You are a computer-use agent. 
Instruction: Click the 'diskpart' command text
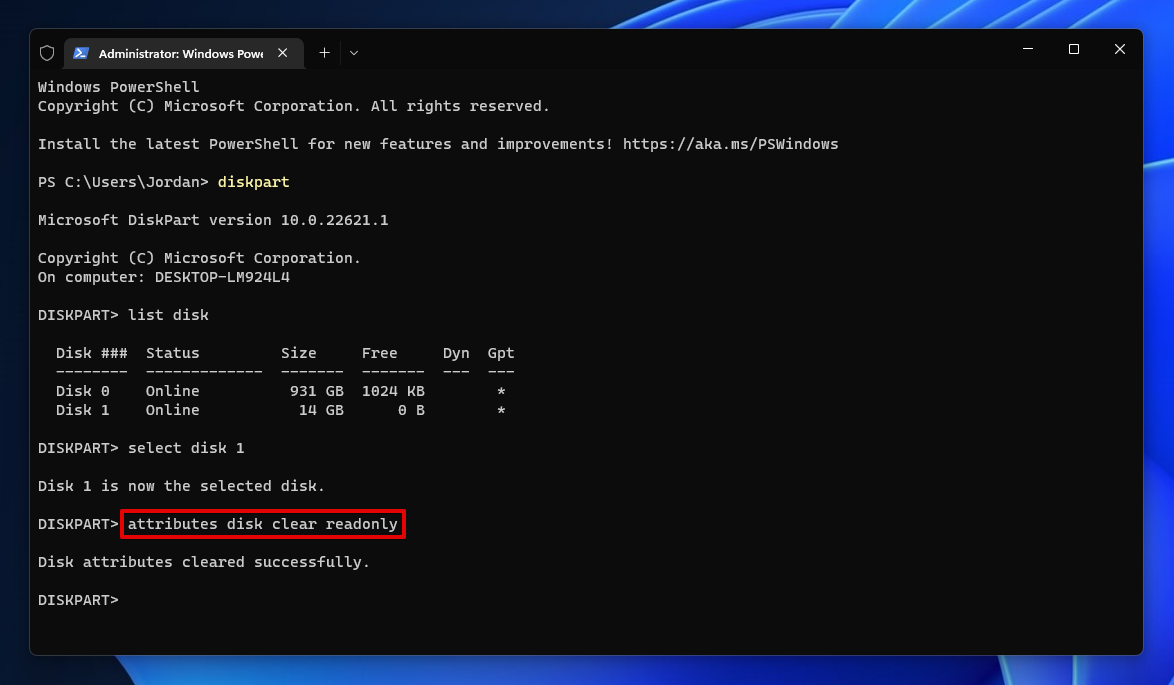[x=253, y=182]
